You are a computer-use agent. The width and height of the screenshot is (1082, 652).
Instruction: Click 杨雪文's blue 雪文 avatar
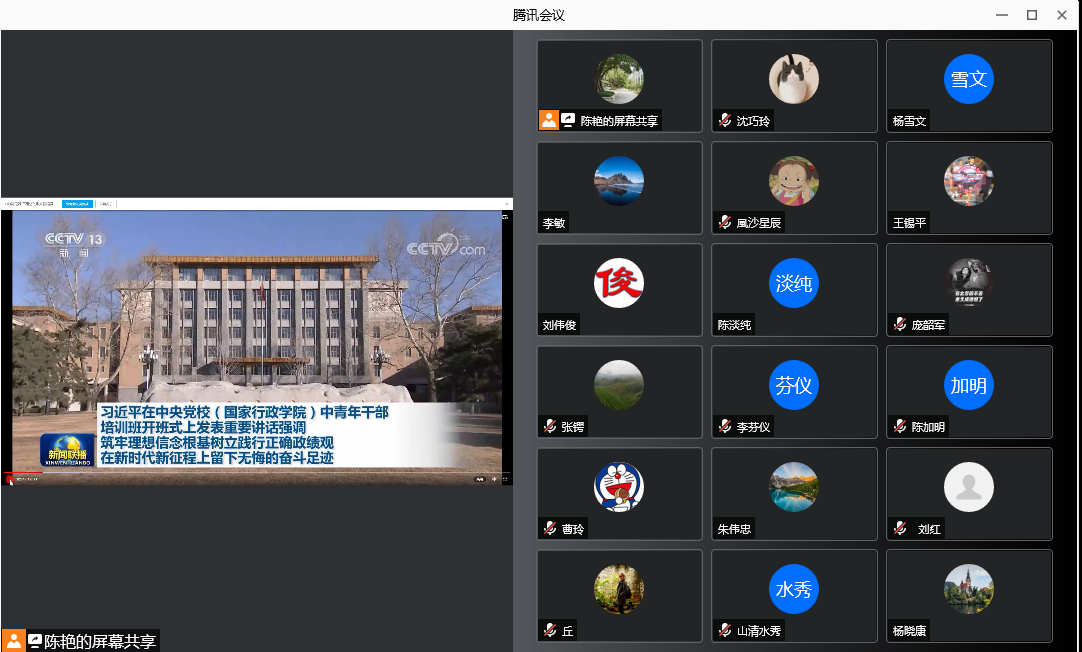[969, 79]
